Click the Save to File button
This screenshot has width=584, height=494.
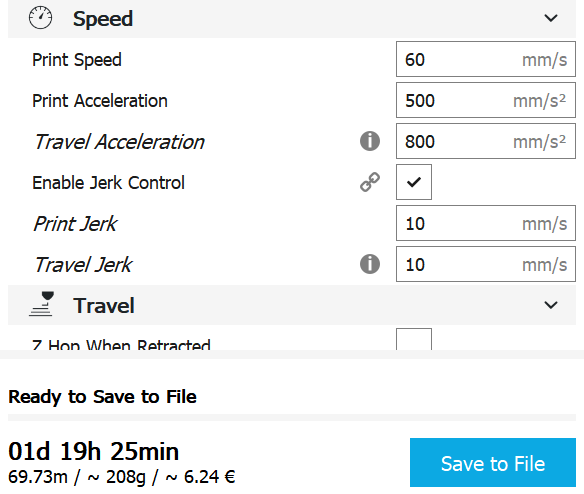493,462
